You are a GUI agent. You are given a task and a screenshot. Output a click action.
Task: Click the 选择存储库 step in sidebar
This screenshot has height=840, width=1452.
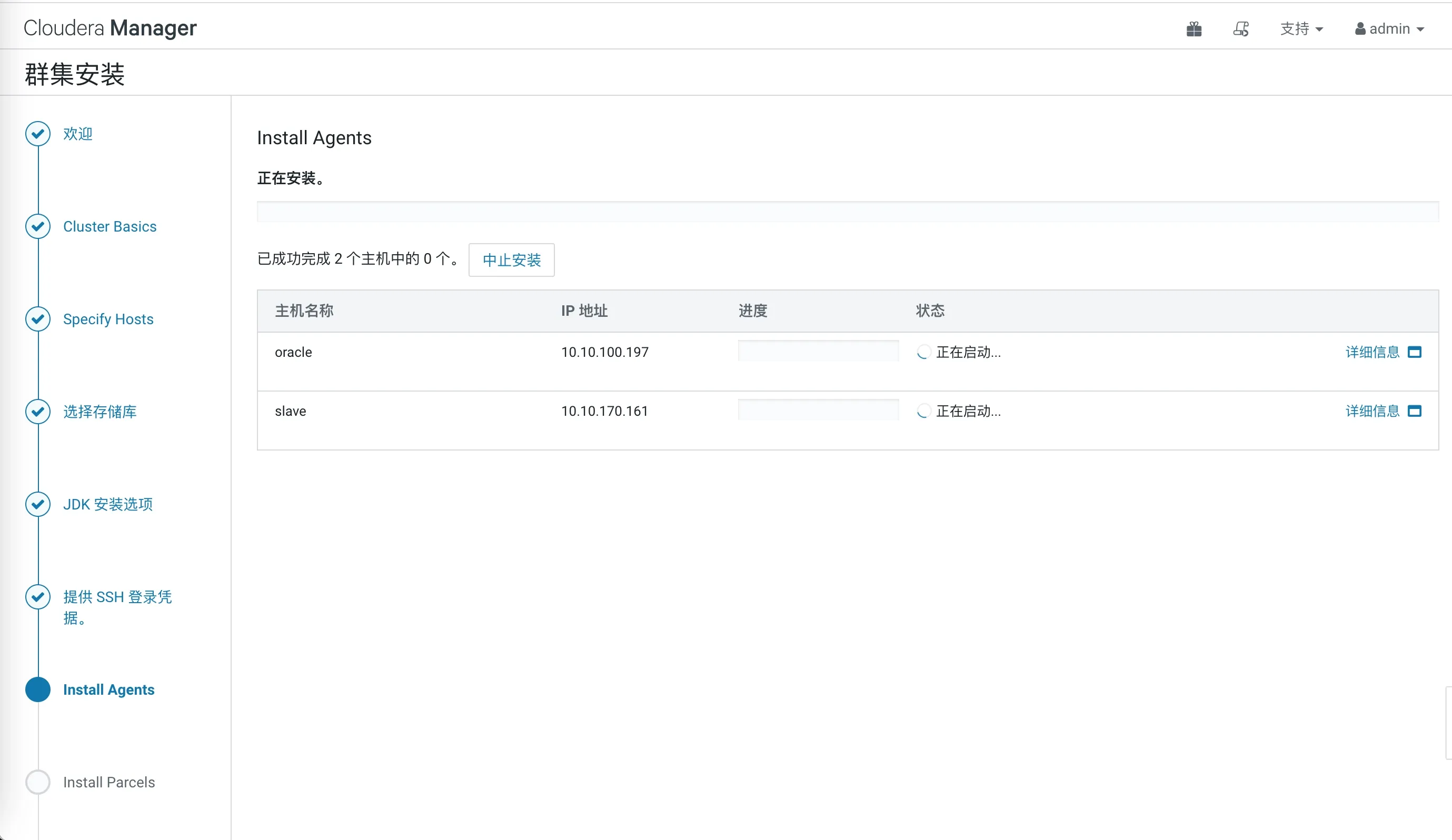coord(100,412)
